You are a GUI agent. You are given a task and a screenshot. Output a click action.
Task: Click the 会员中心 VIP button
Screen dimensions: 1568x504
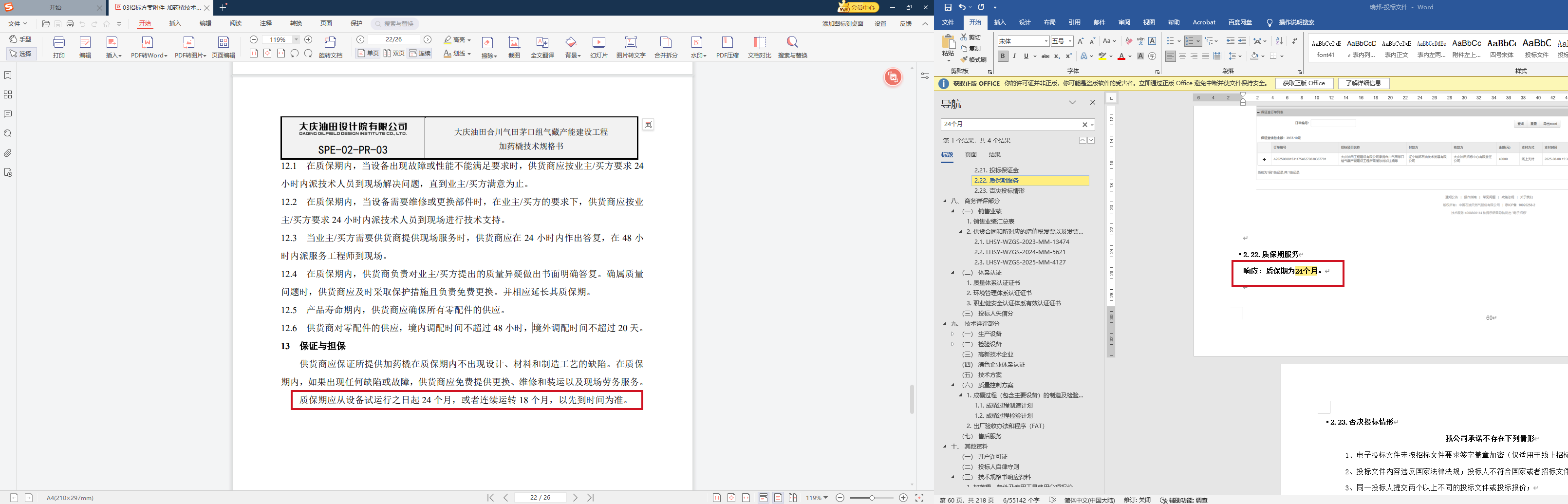pyautogui.click(x=858, y=7)
